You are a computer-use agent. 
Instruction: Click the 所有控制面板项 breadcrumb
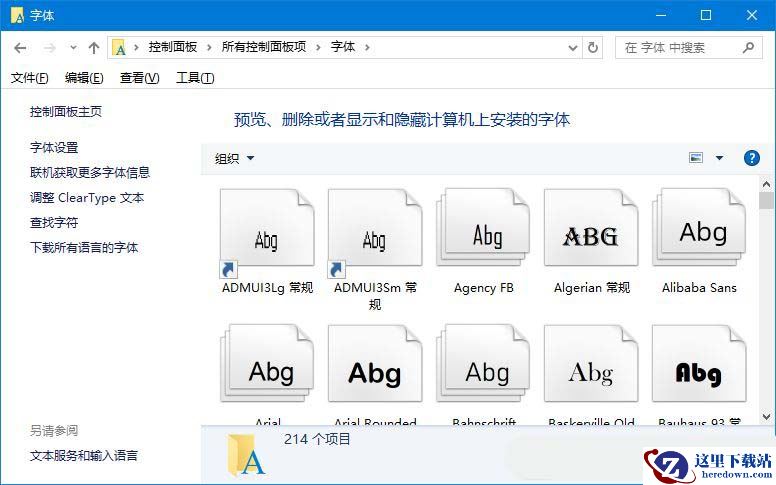click(x=264, y=48)
